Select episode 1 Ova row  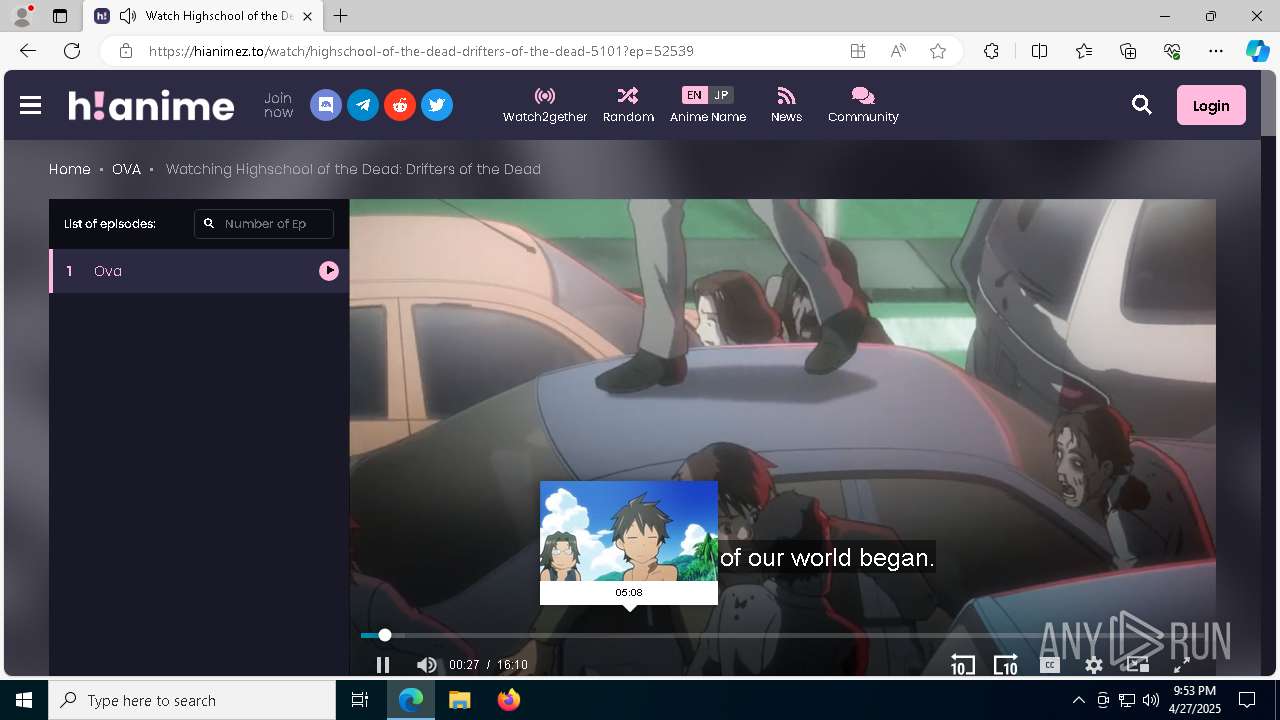point(199,271)
